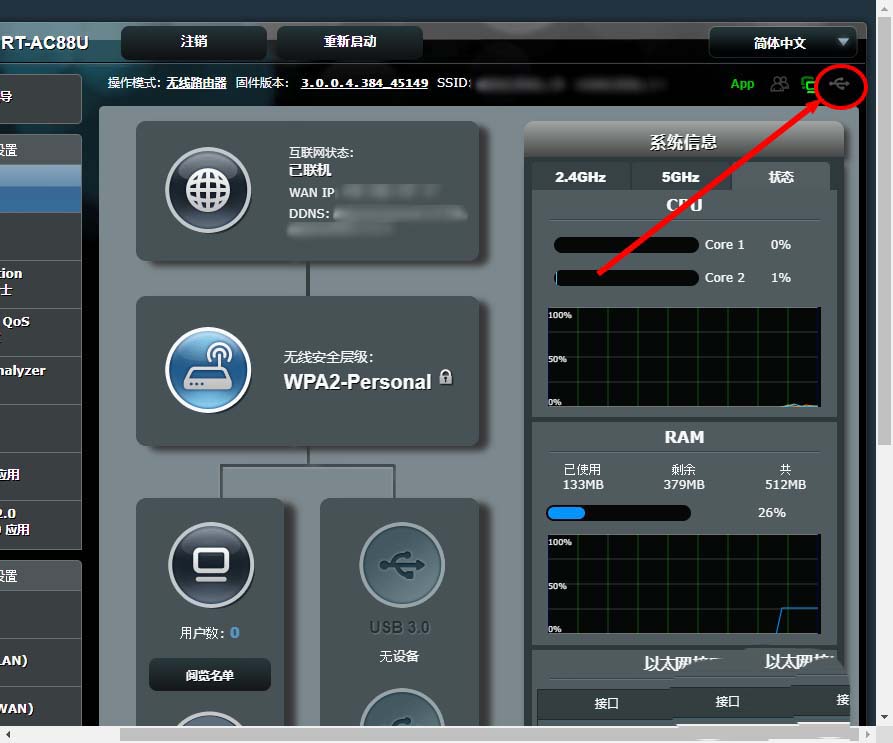
Task: Click the 379MB free RAM value
Action: pyautogui.click(x=683, y=485)
